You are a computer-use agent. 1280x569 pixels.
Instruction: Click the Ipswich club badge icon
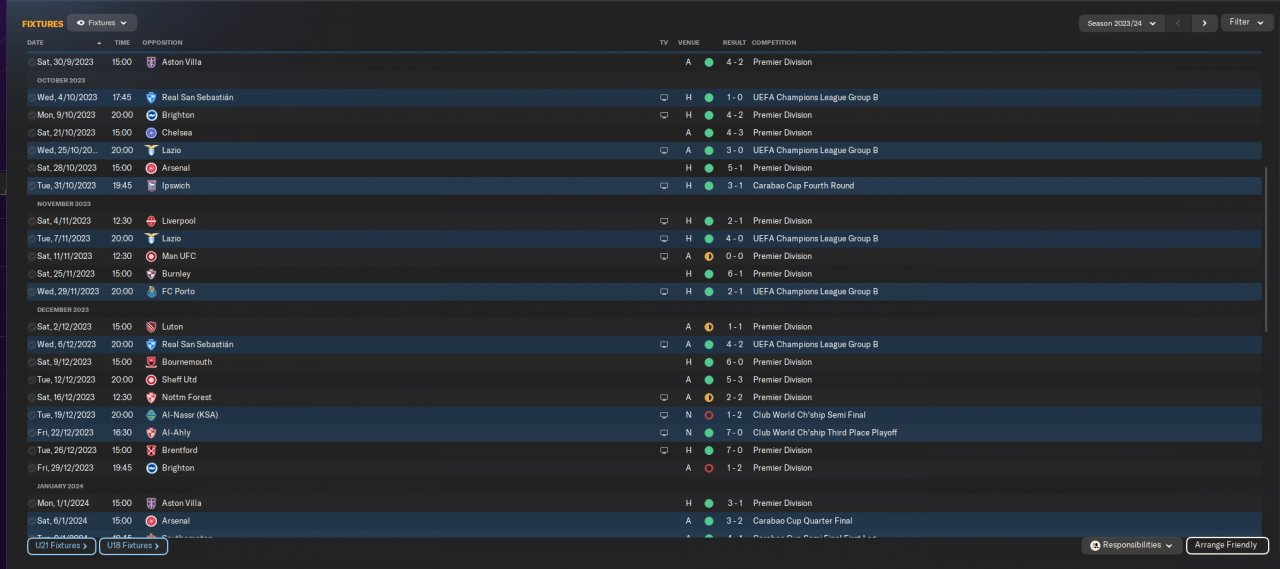[x=151, y=186]
